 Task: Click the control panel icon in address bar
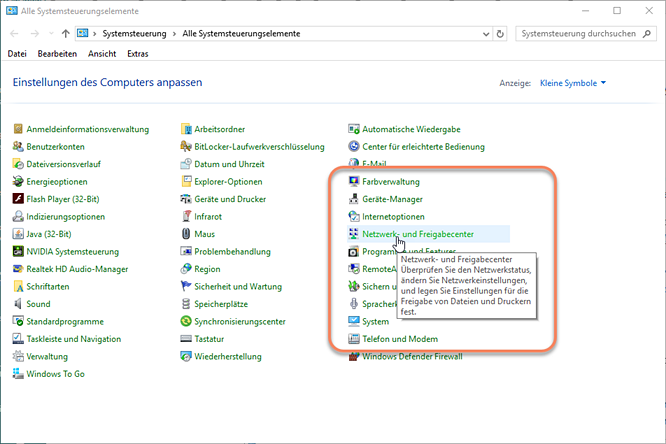point(83,33)
